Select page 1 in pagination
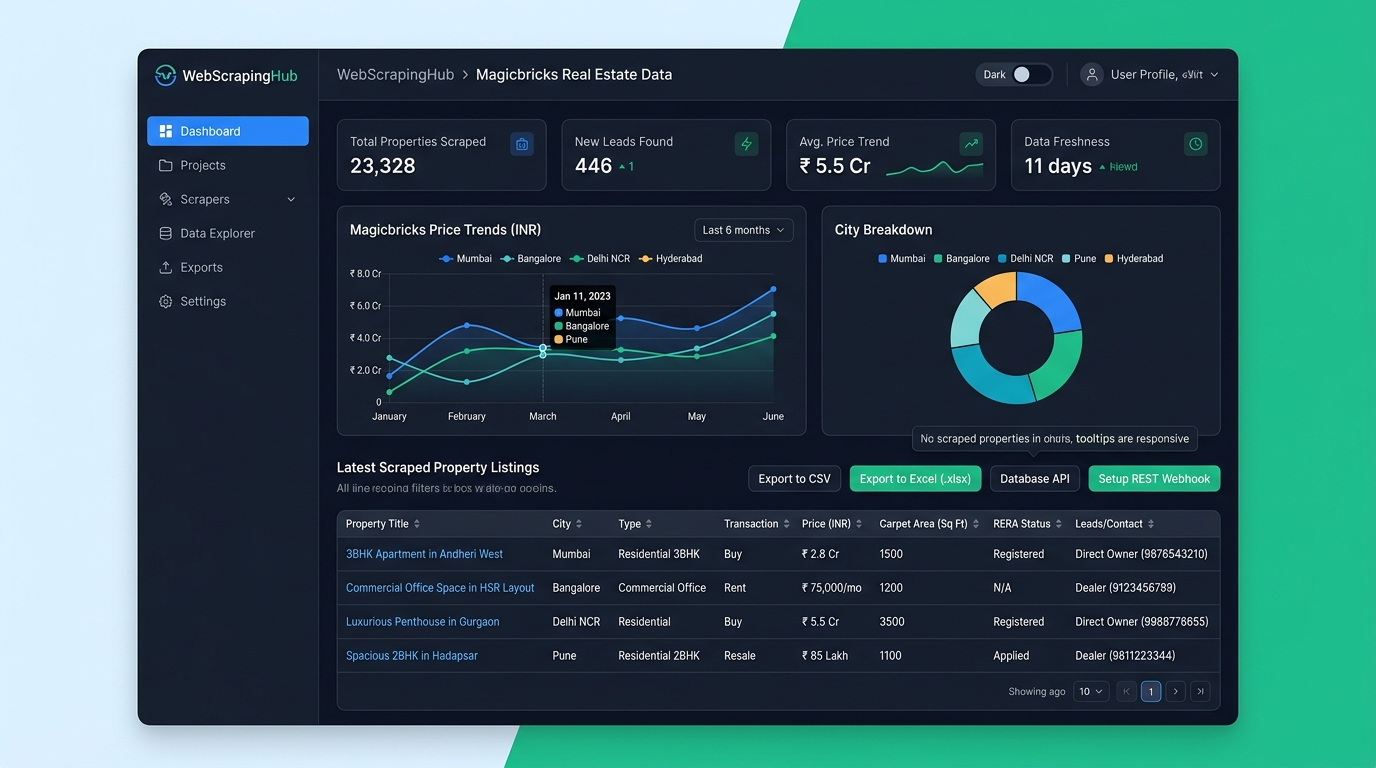This screenshot has height=768, width=1376. point(1151,691)
